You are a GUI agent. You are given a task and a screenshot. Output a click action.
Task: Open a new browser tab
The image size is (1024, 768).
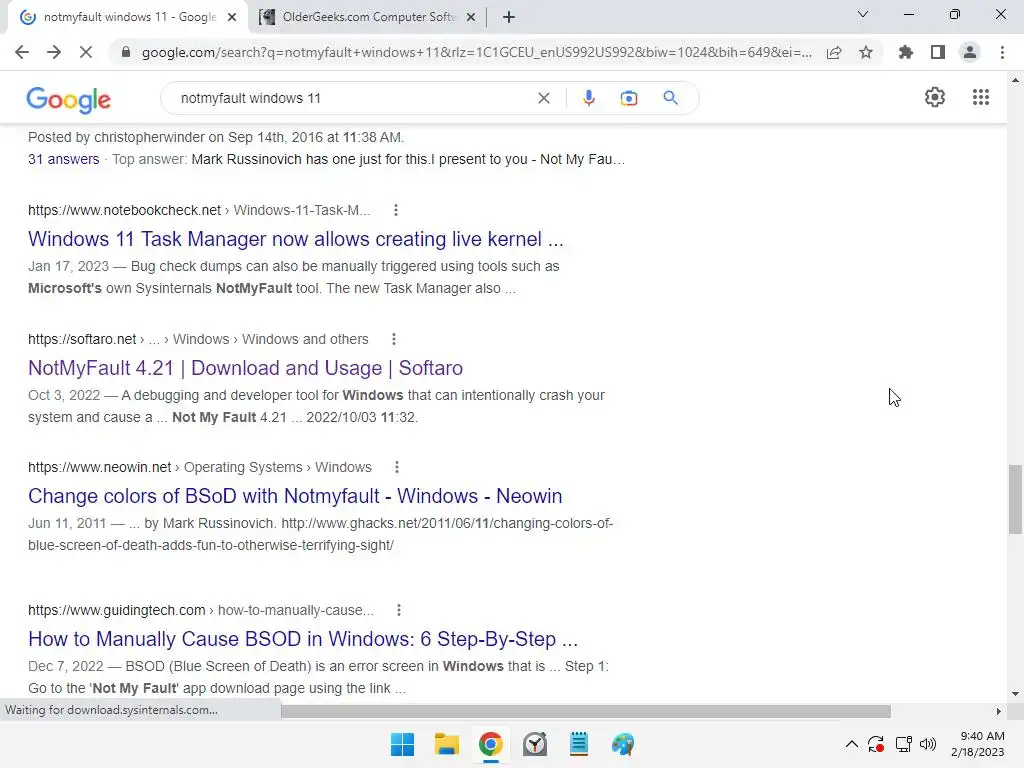(509, 18)
